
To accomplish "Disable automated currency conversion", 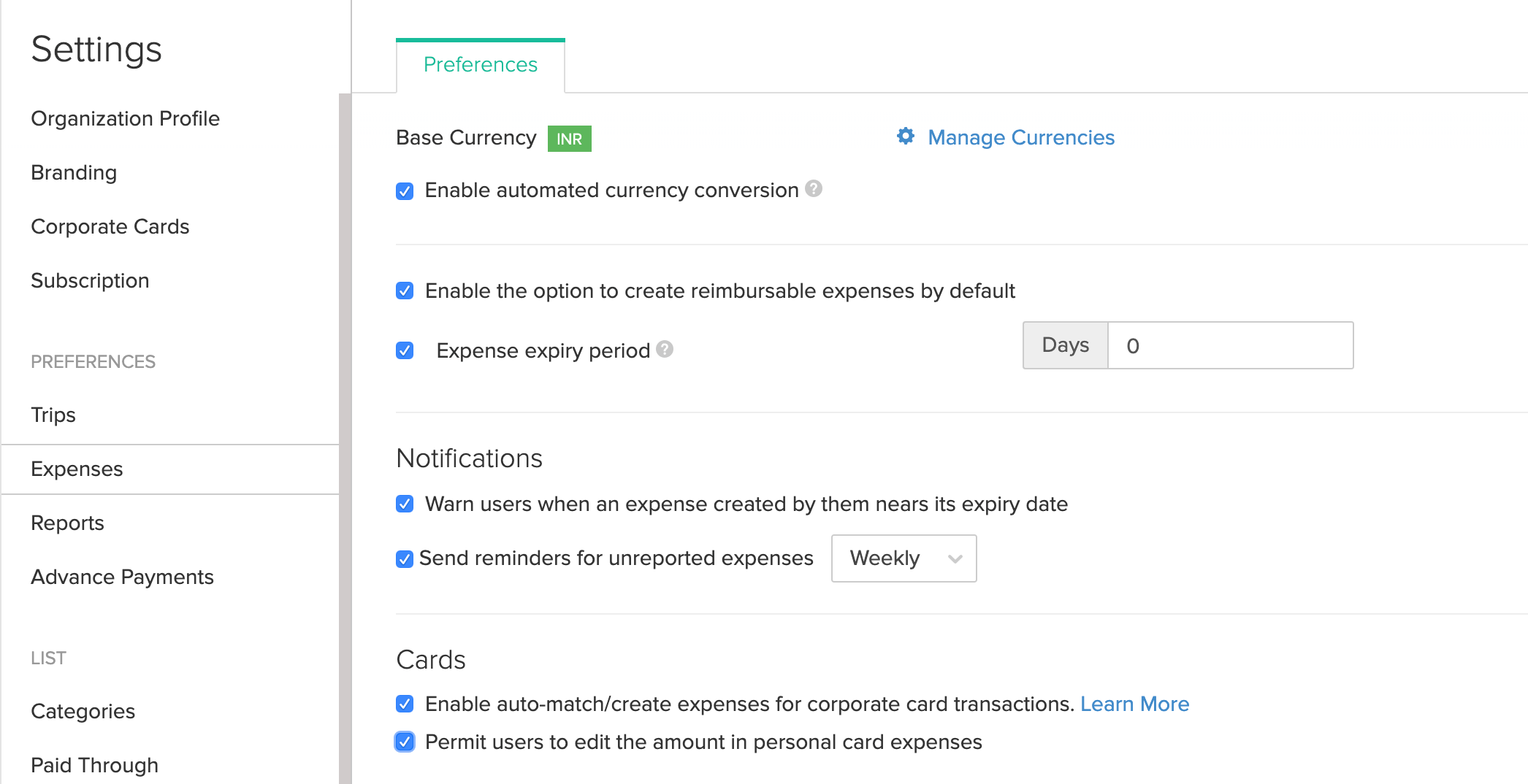I will pyautogui.click(x=405, y=191).
